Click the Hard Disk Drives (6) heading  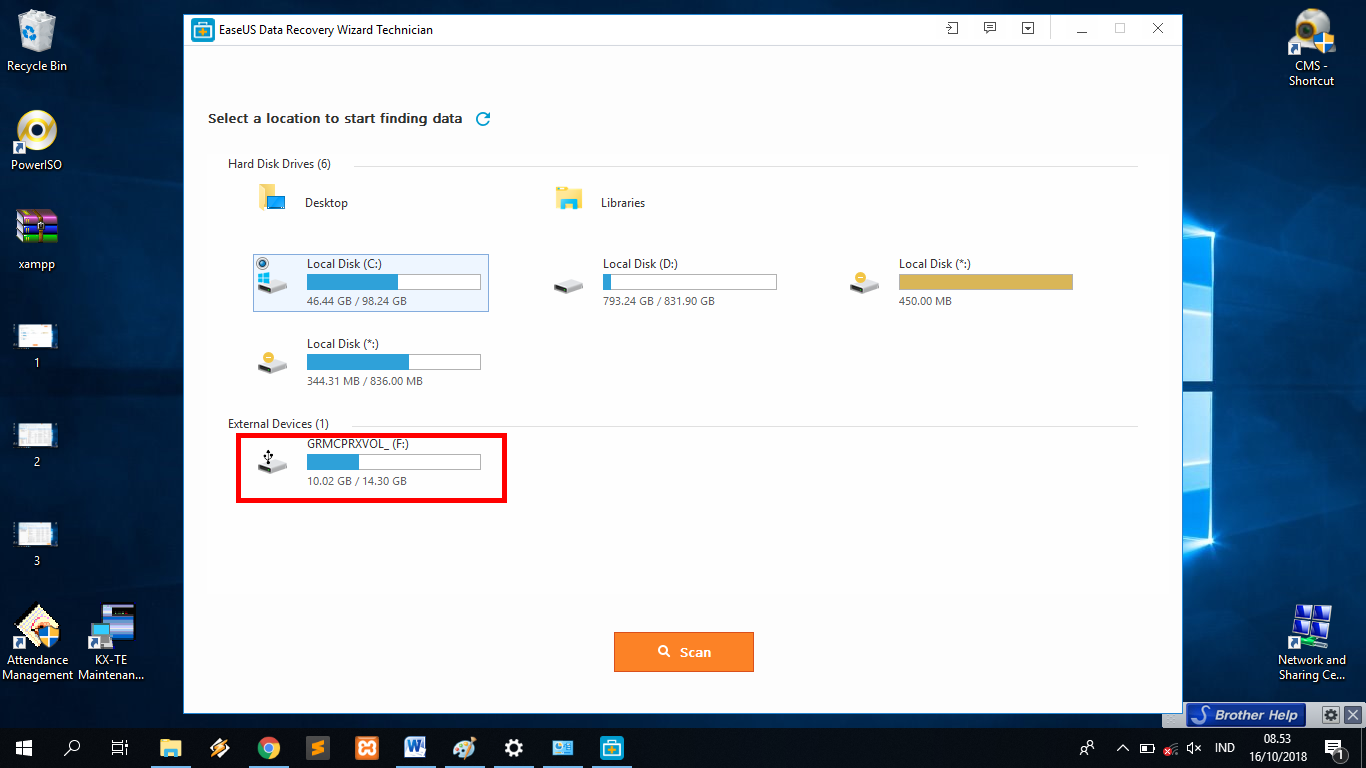(279, 164)
